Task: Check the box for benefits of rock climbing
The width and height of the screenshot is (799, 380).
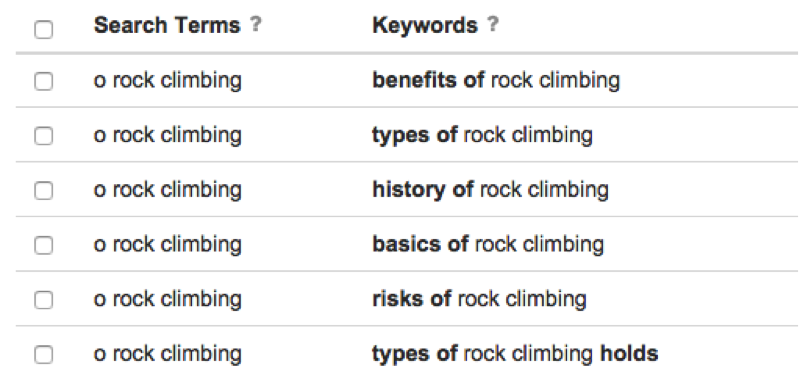Action: click(43, 81)
